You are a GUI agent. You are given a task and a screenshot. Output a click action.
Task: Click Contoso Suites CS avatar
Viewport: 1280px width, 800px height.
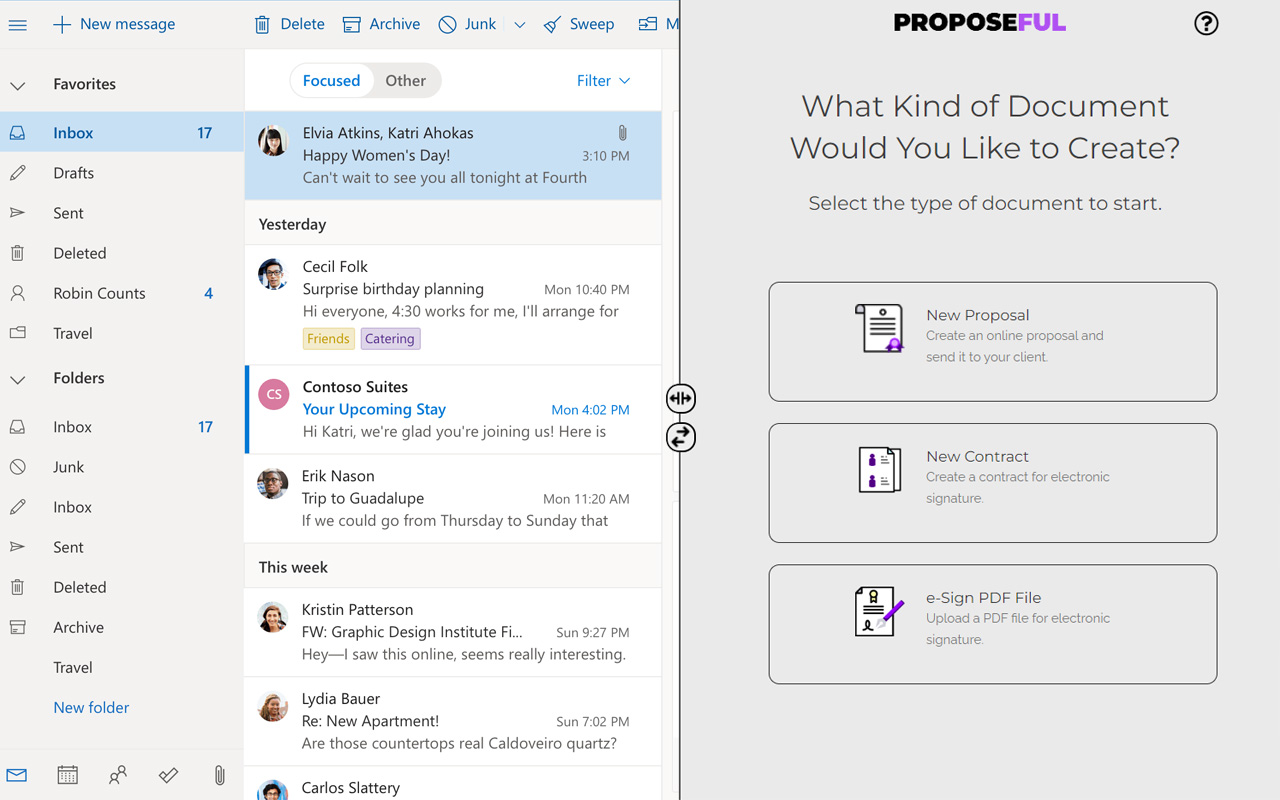pyautogui.click(x=274, y=394)
